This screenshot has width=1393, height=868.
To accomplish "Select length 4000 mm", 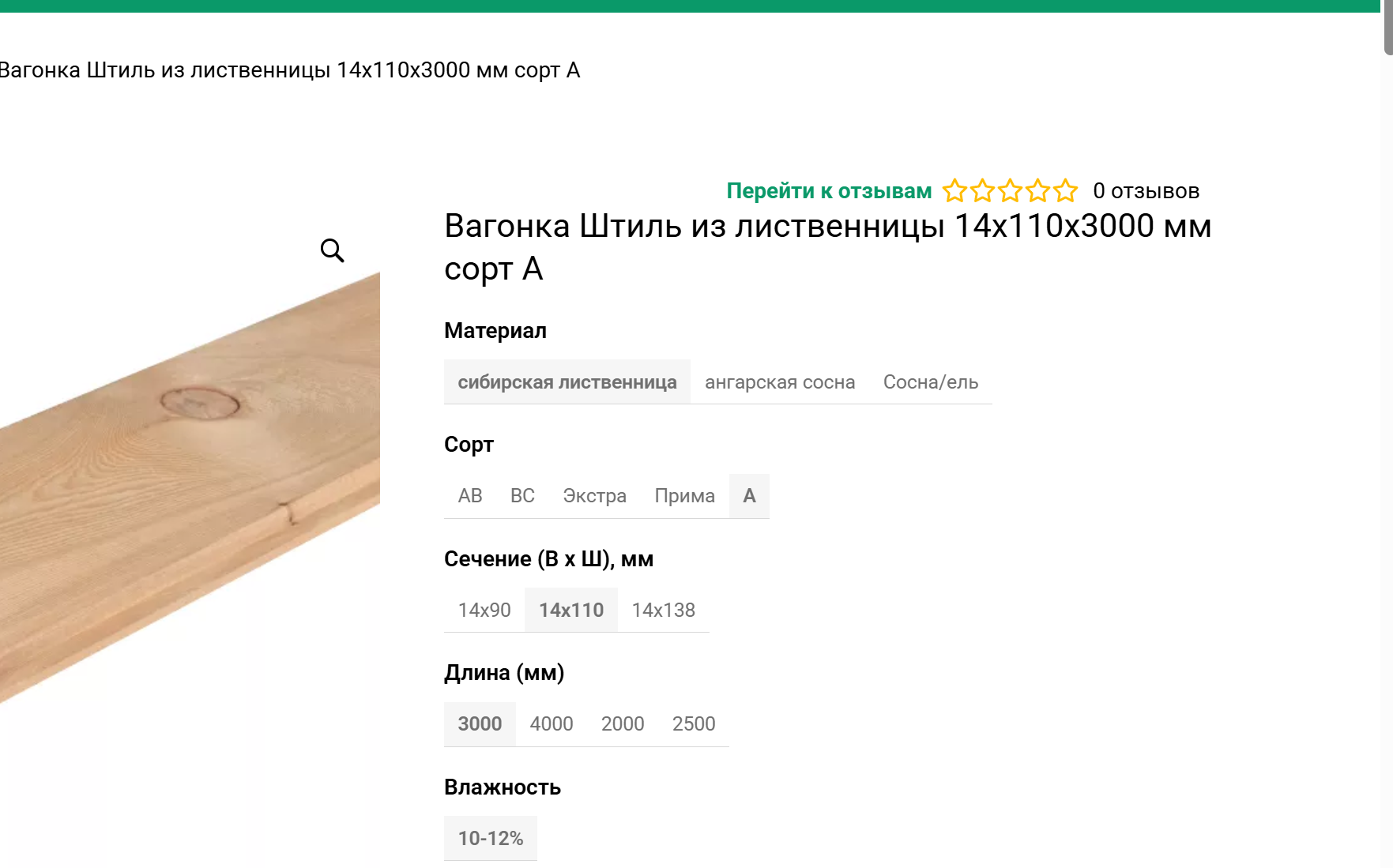I will tap(551, 723).
